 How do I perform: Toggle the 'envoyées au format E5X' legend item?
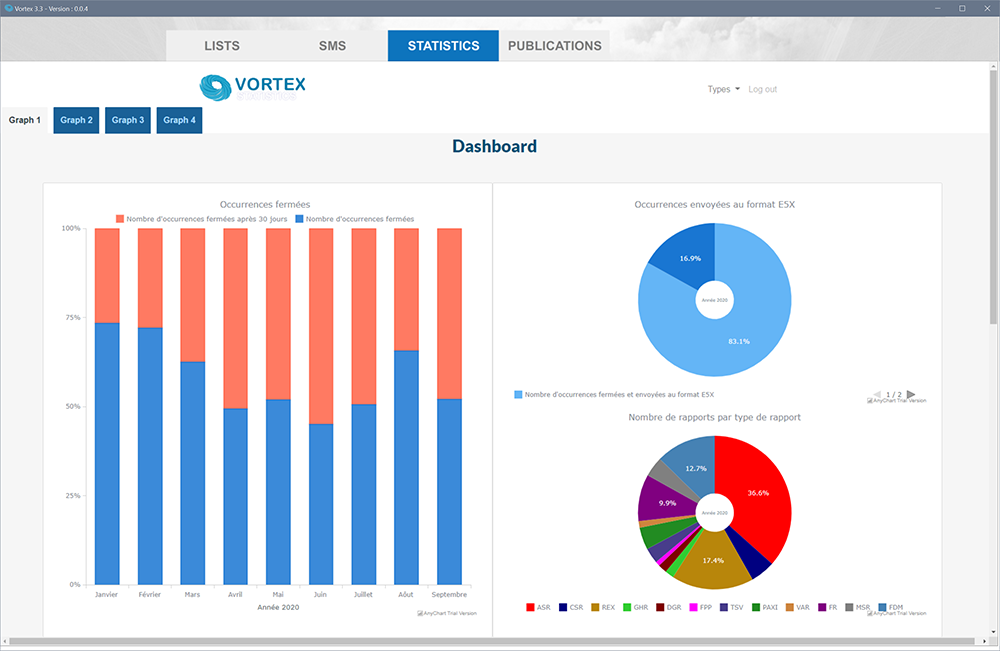pos(613,395)
